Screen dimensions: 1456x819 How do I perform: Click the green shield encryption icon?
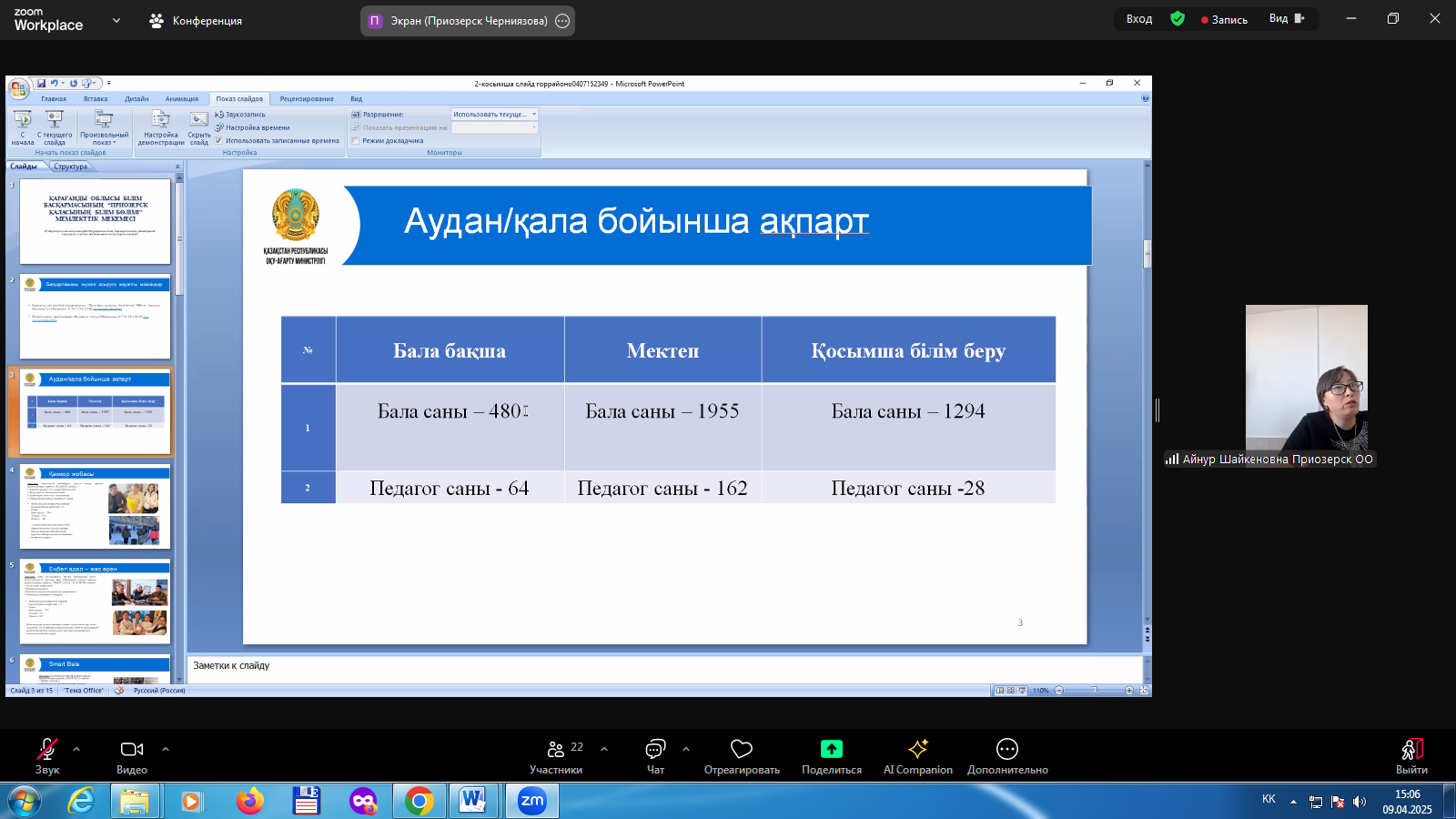pos(1178,19)
